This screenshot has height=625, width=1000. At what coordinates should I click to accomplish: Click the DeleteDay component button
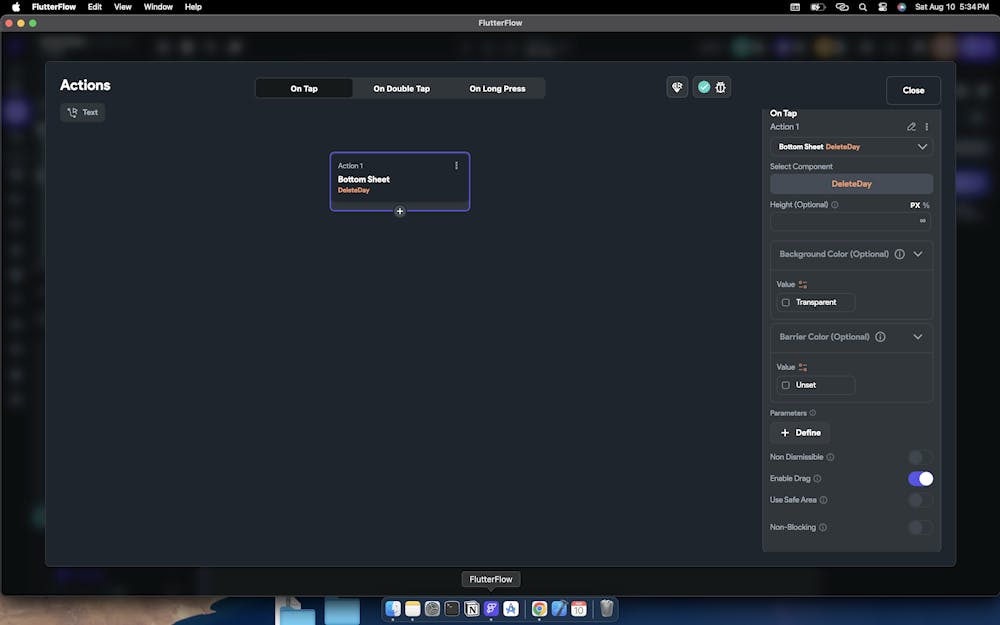tap(851, 184)
